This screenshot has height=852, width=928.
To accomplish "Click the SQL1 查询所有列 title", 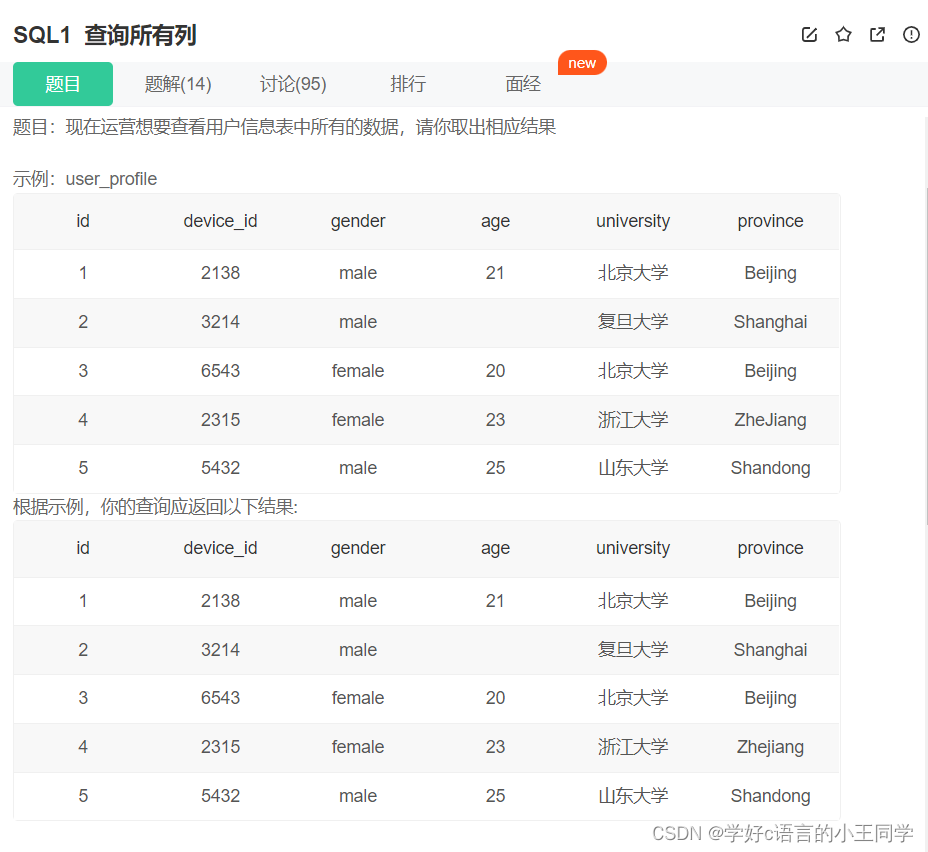I will pos(105,35).
